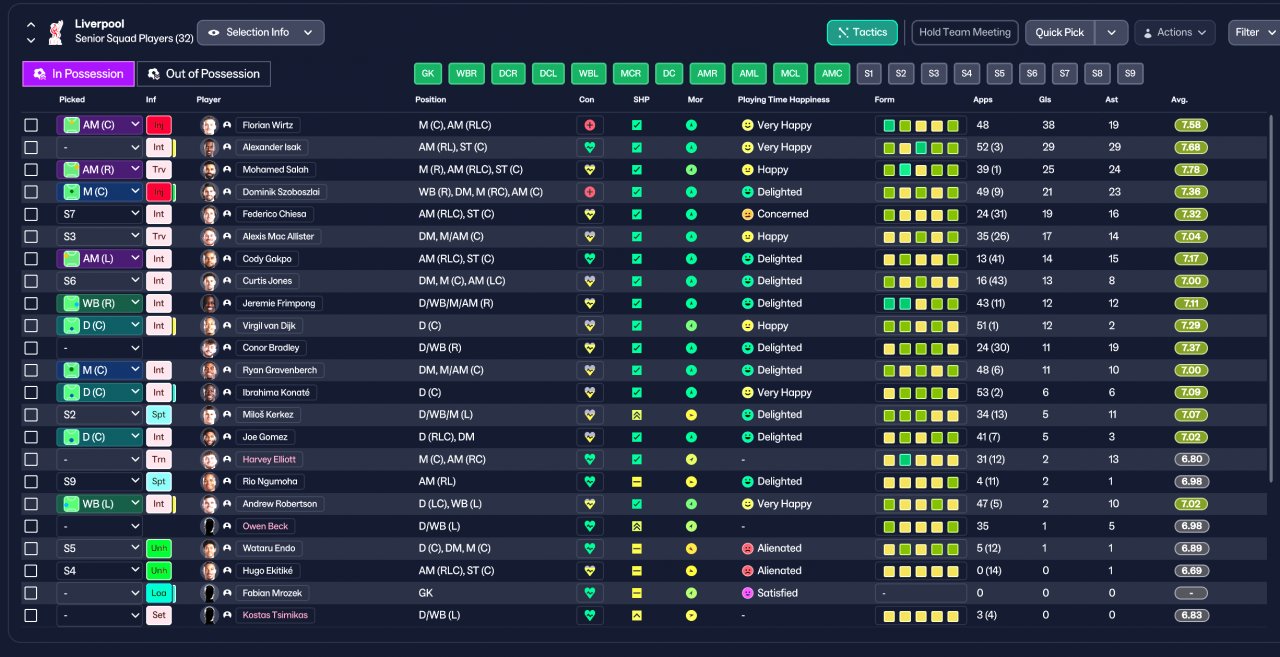Viewport: 1280px width, 657px height.
Task: Tick the checkbox for Owen Beck
Action: point(31,526)
